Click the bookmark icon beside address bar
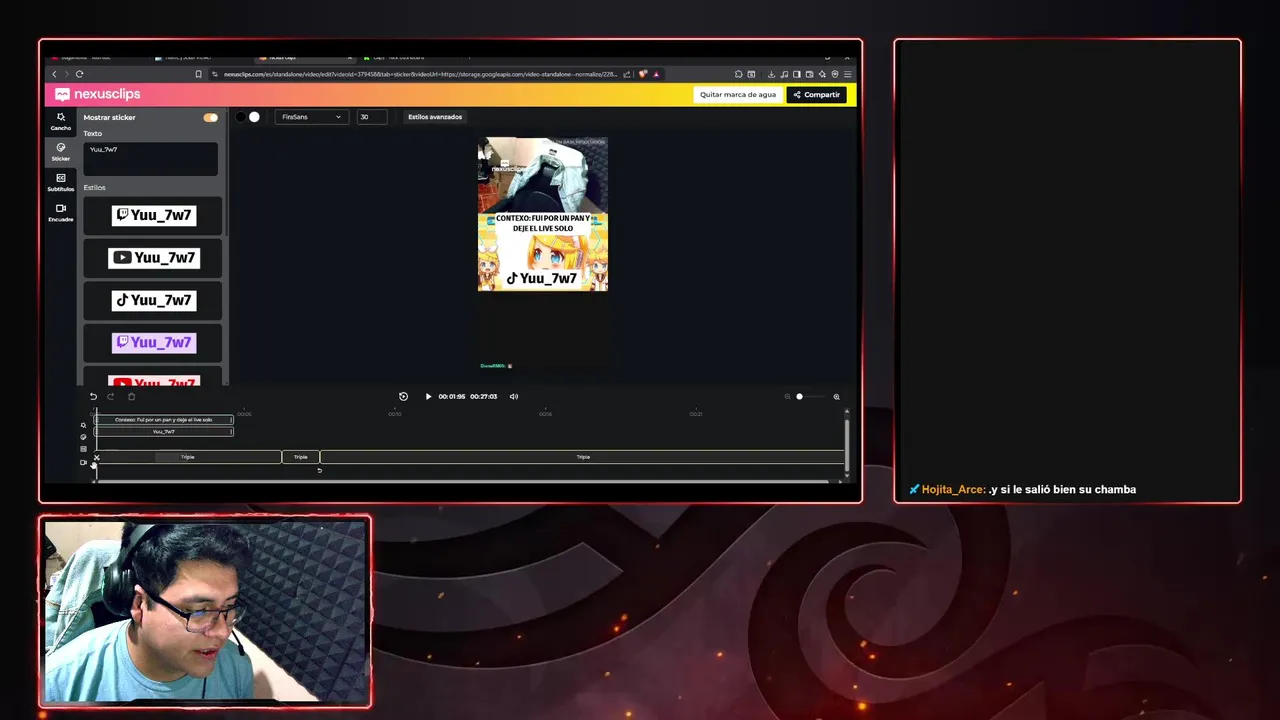Viewport: 1280px width, 720px height. [198, 74]
